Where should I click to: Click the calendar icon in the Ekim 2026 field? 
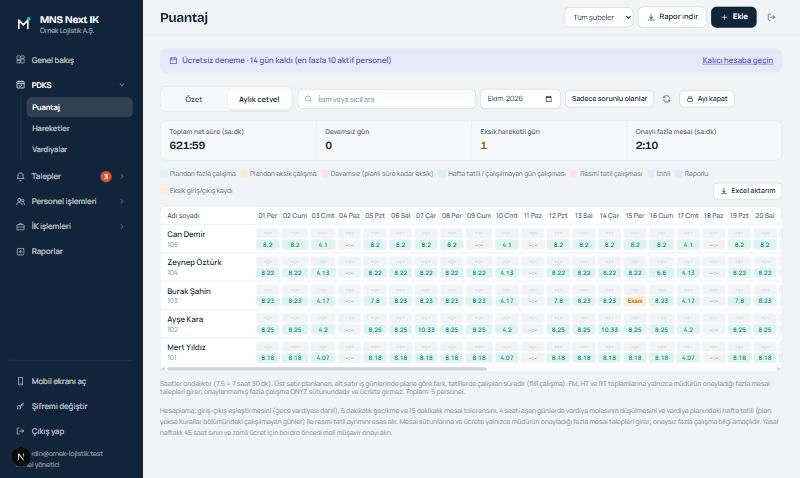point(549,99)
